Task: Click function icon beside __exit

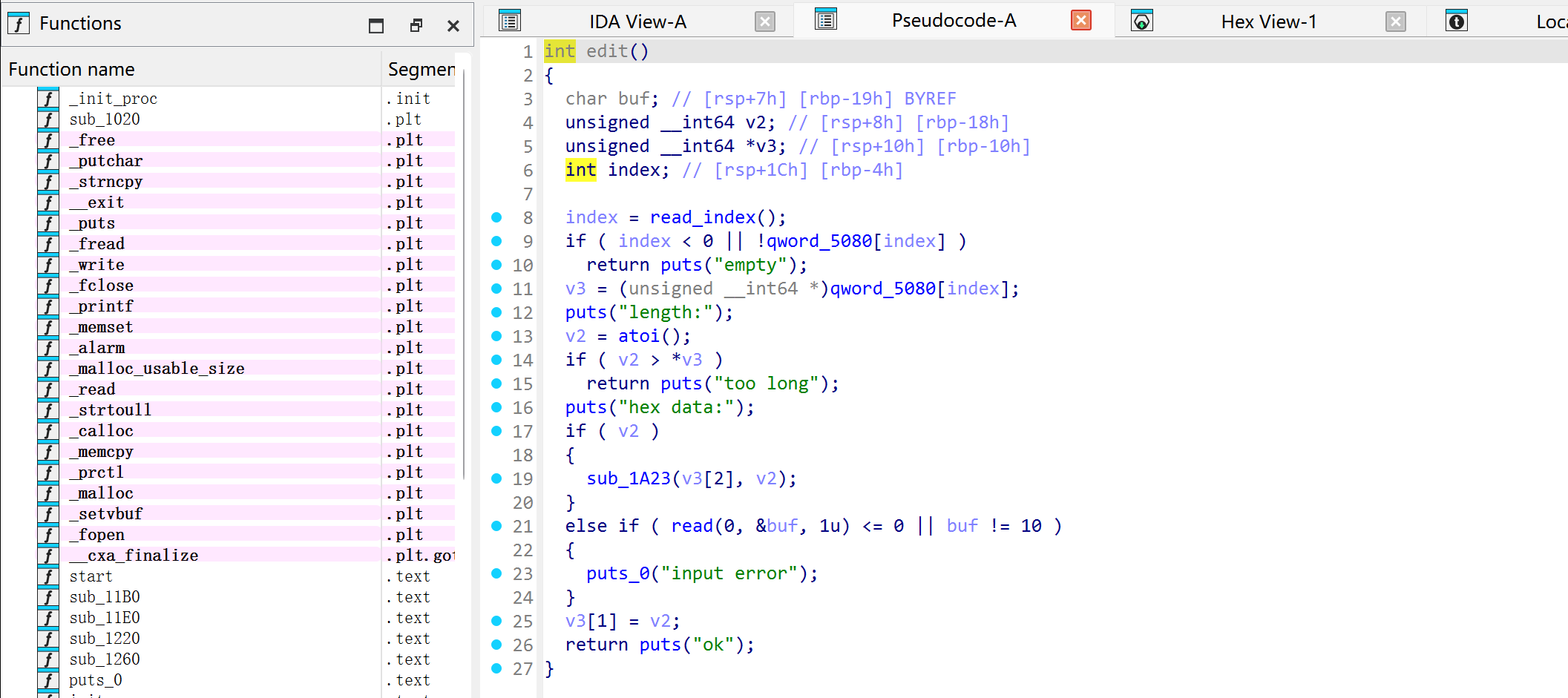Action: (x=48, y=203)
